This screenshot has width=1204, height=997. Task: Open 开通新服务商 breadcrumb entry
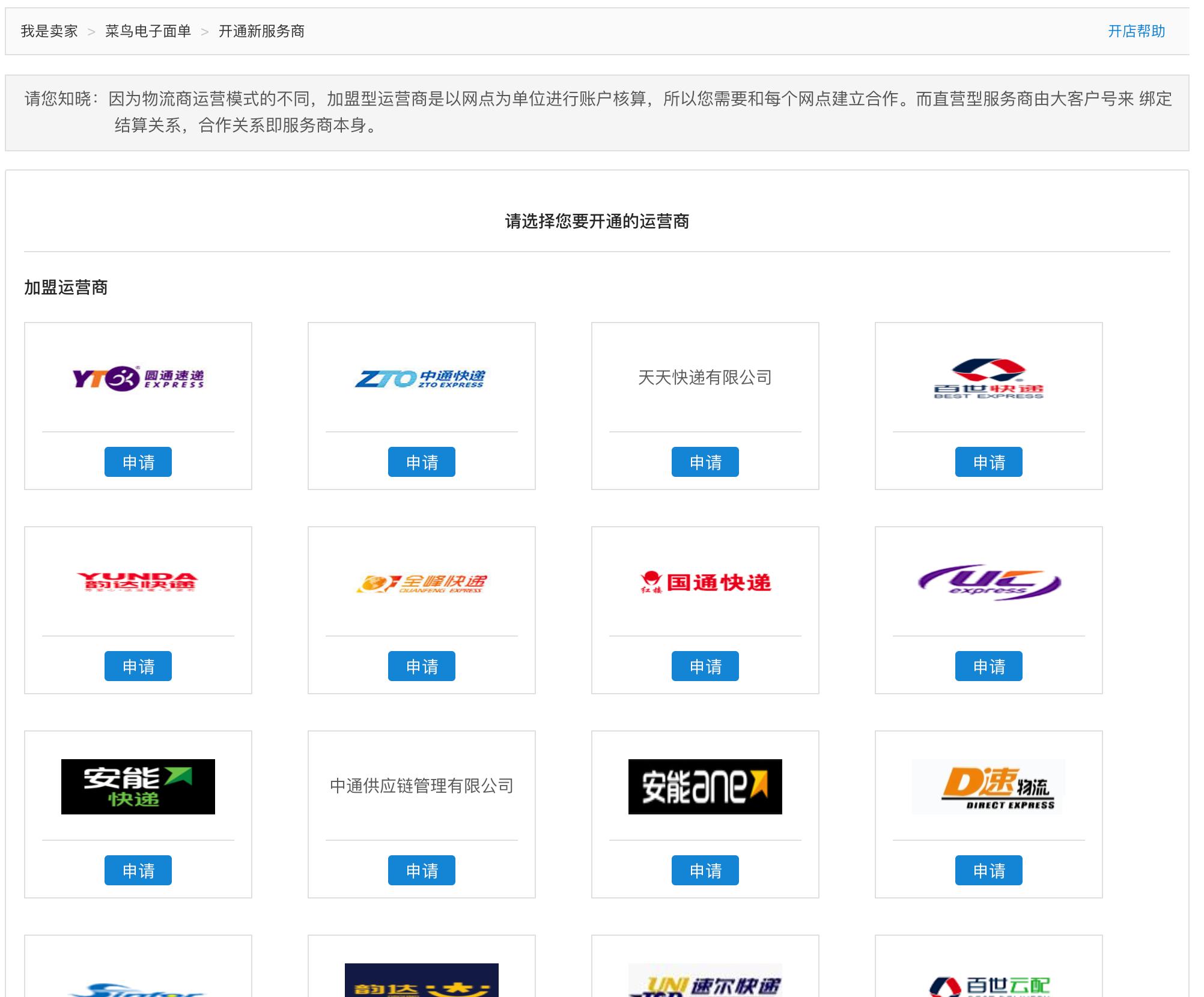261,31
